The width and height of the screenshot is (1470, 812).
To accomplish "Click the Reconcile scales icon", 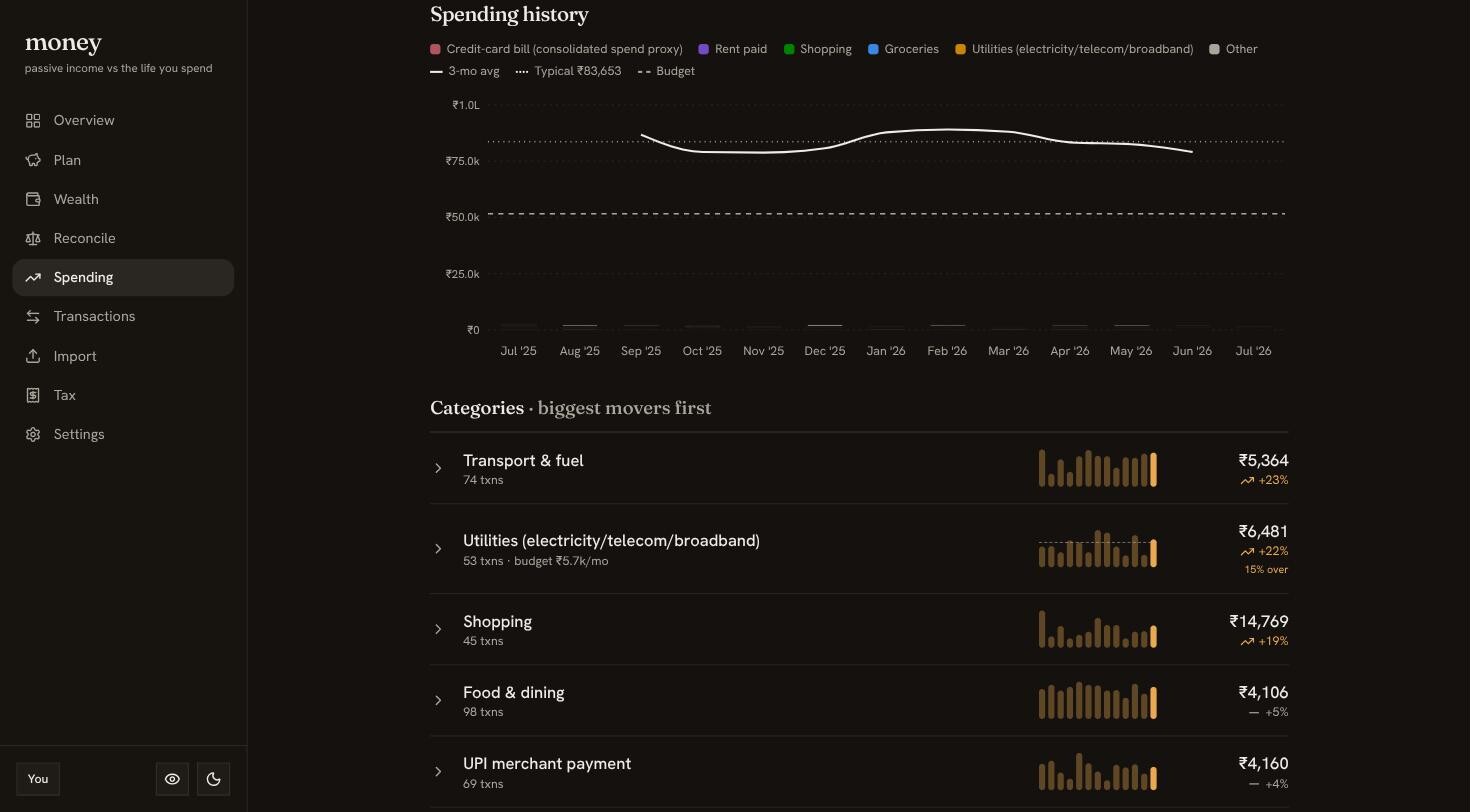I will pos(33,238).
